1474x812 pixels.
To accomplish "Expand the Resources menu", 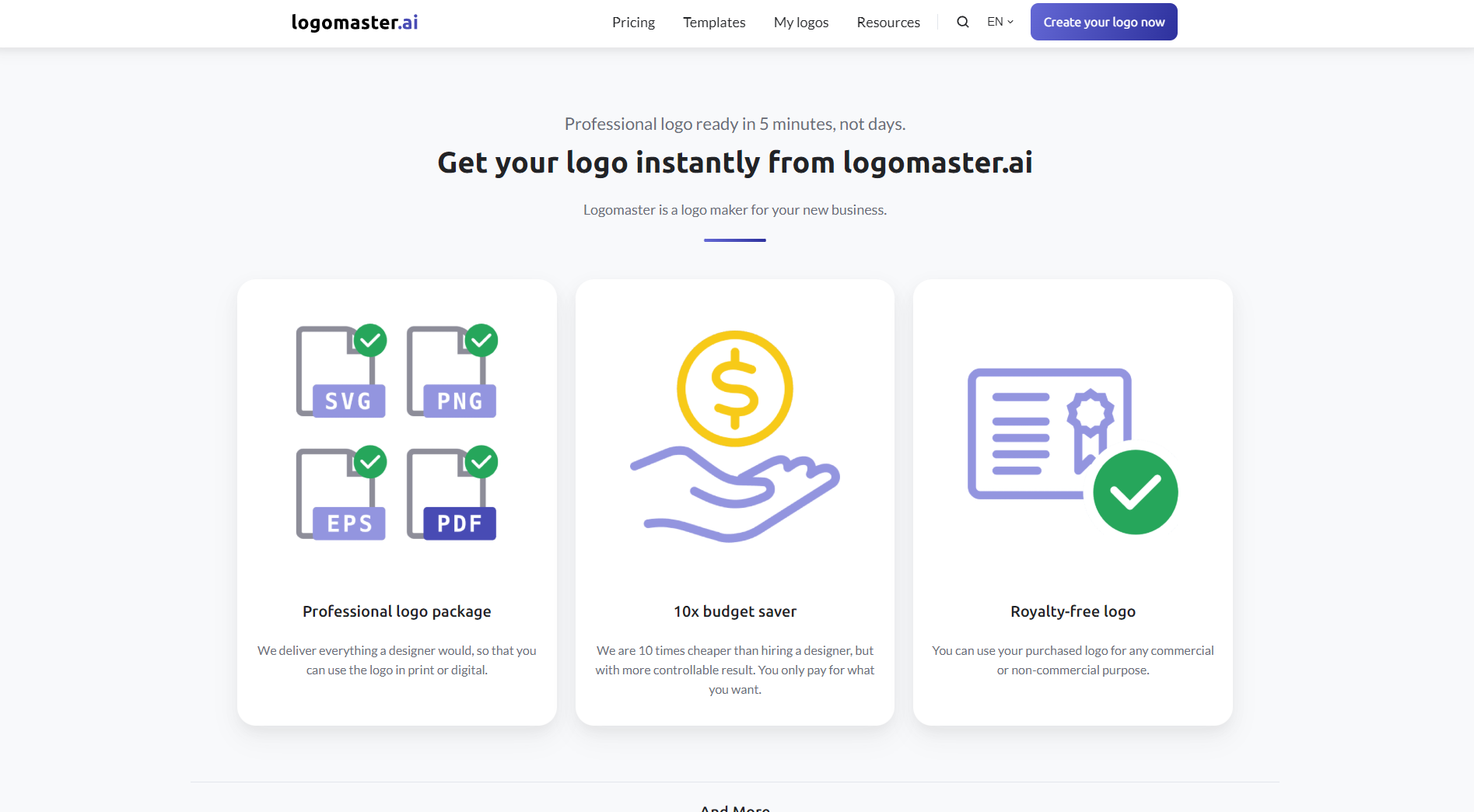I will pyautogui.click(x=888, y=22).
